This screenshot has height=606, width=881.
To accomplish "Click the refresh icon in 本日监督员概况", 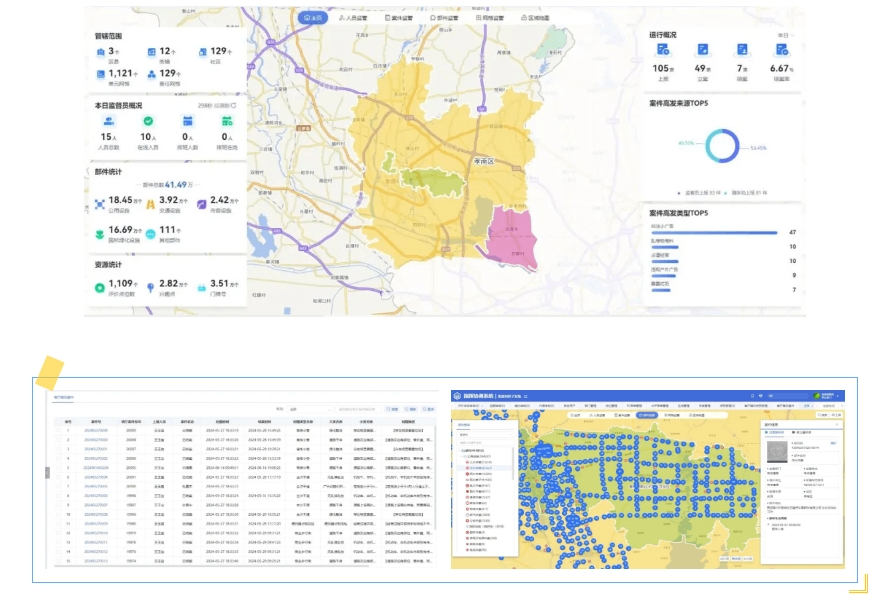I will [236, 105].
